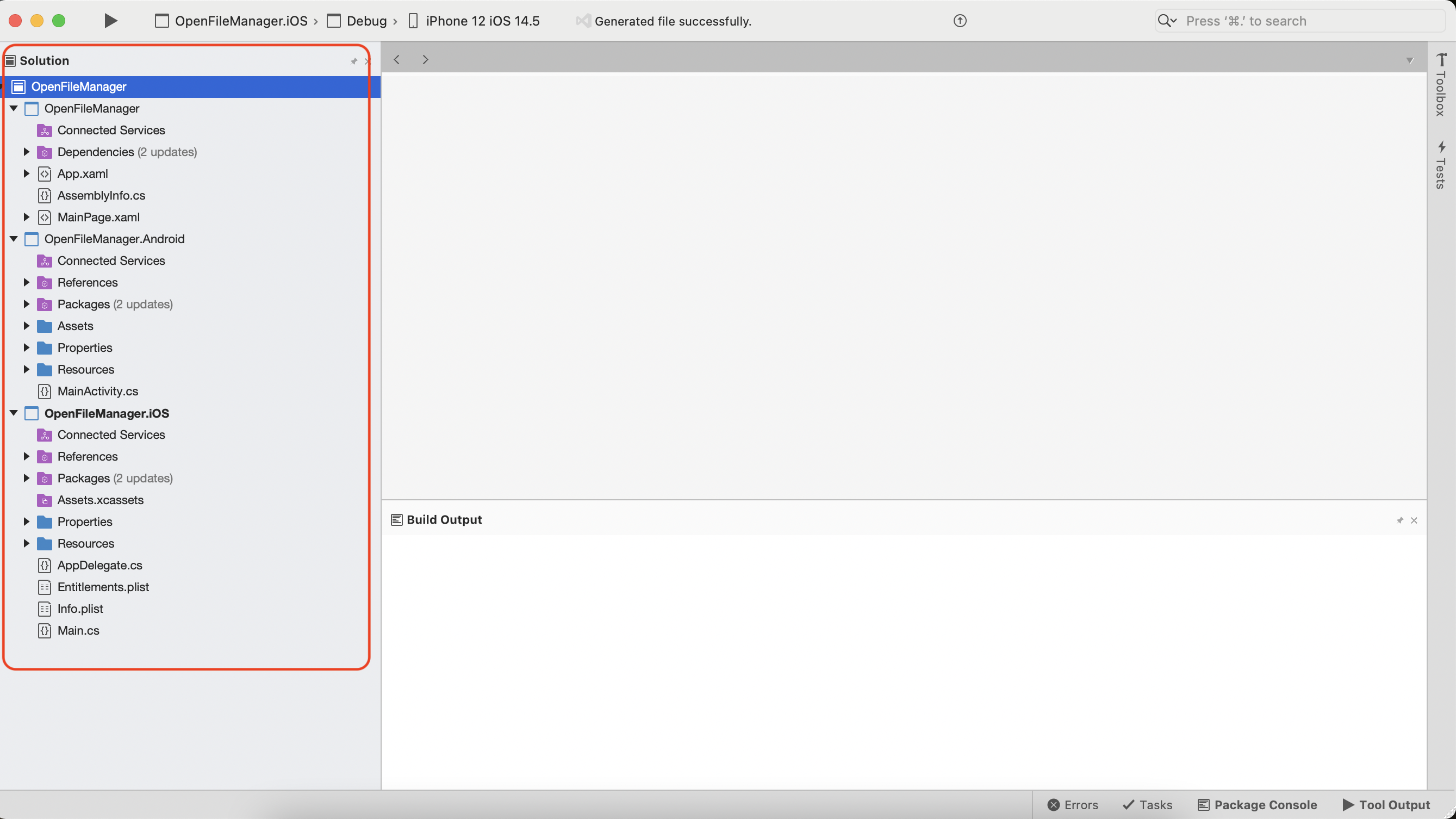
Task: Click the Android Packages folder icon
Action: click(45, 304)
